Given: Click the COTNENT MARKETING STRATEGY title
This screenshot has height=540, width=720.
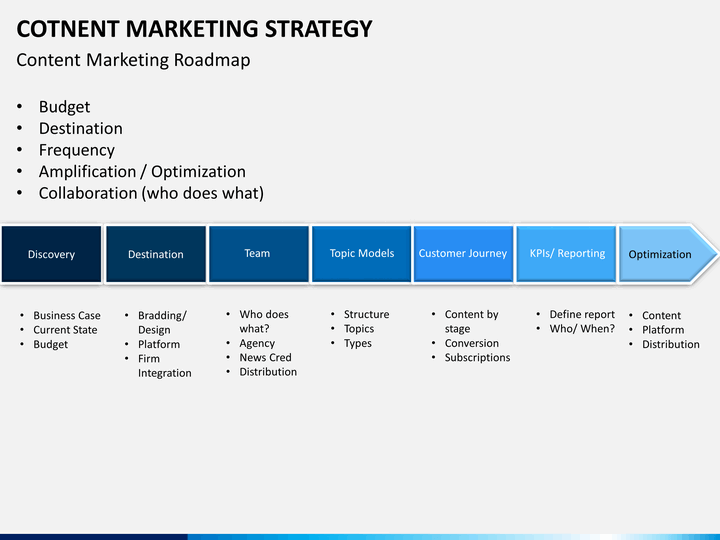Looking at the screenshot, I should [194, 29].
